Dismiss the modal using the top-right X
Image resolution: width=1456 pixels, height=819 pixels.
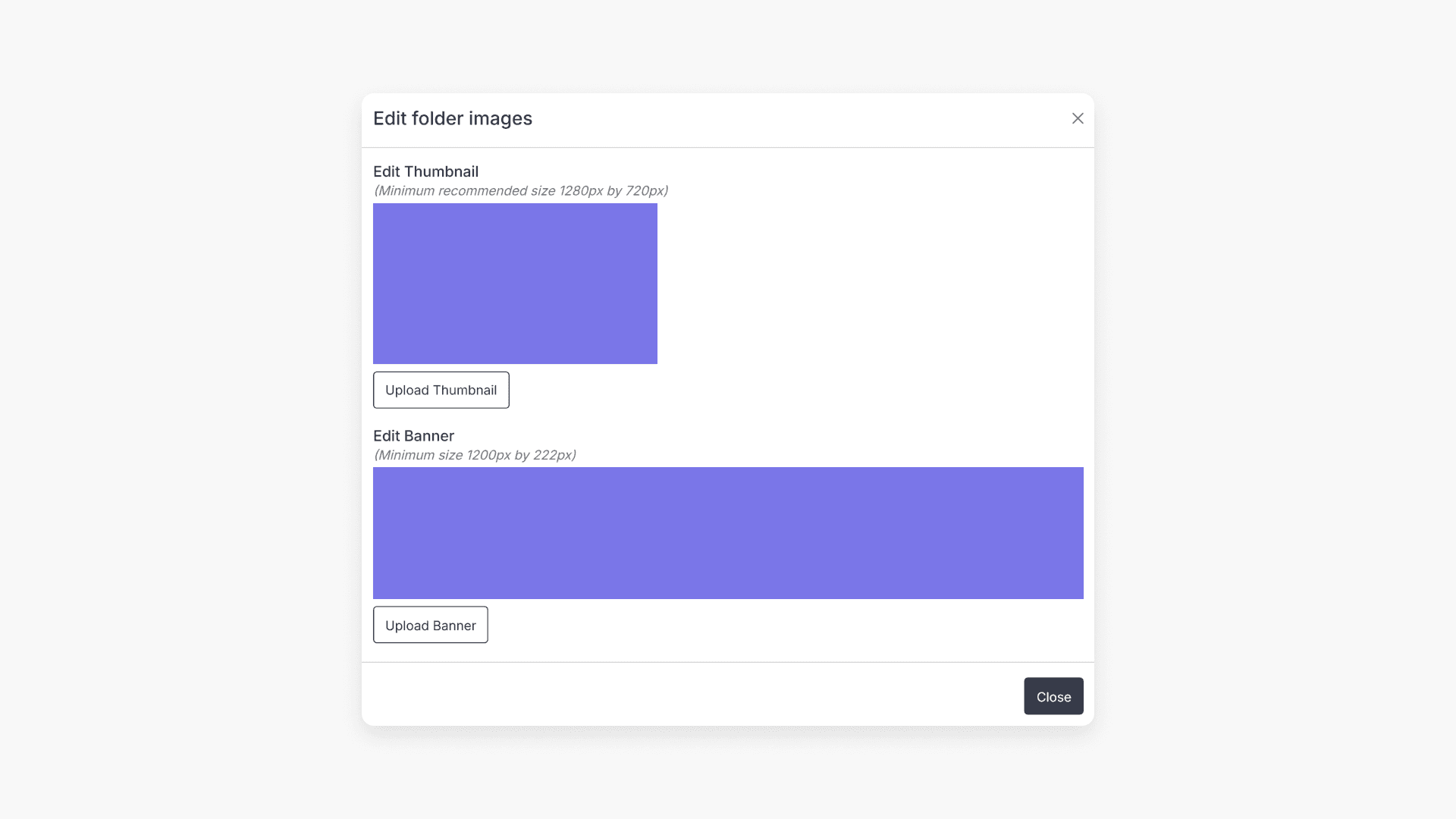(x=1078, y=118)
